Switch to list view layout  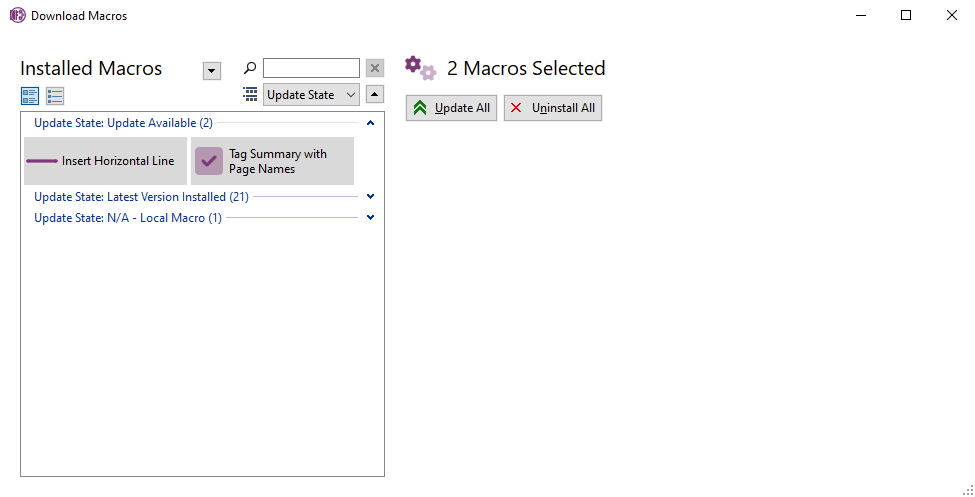[55, 96]
